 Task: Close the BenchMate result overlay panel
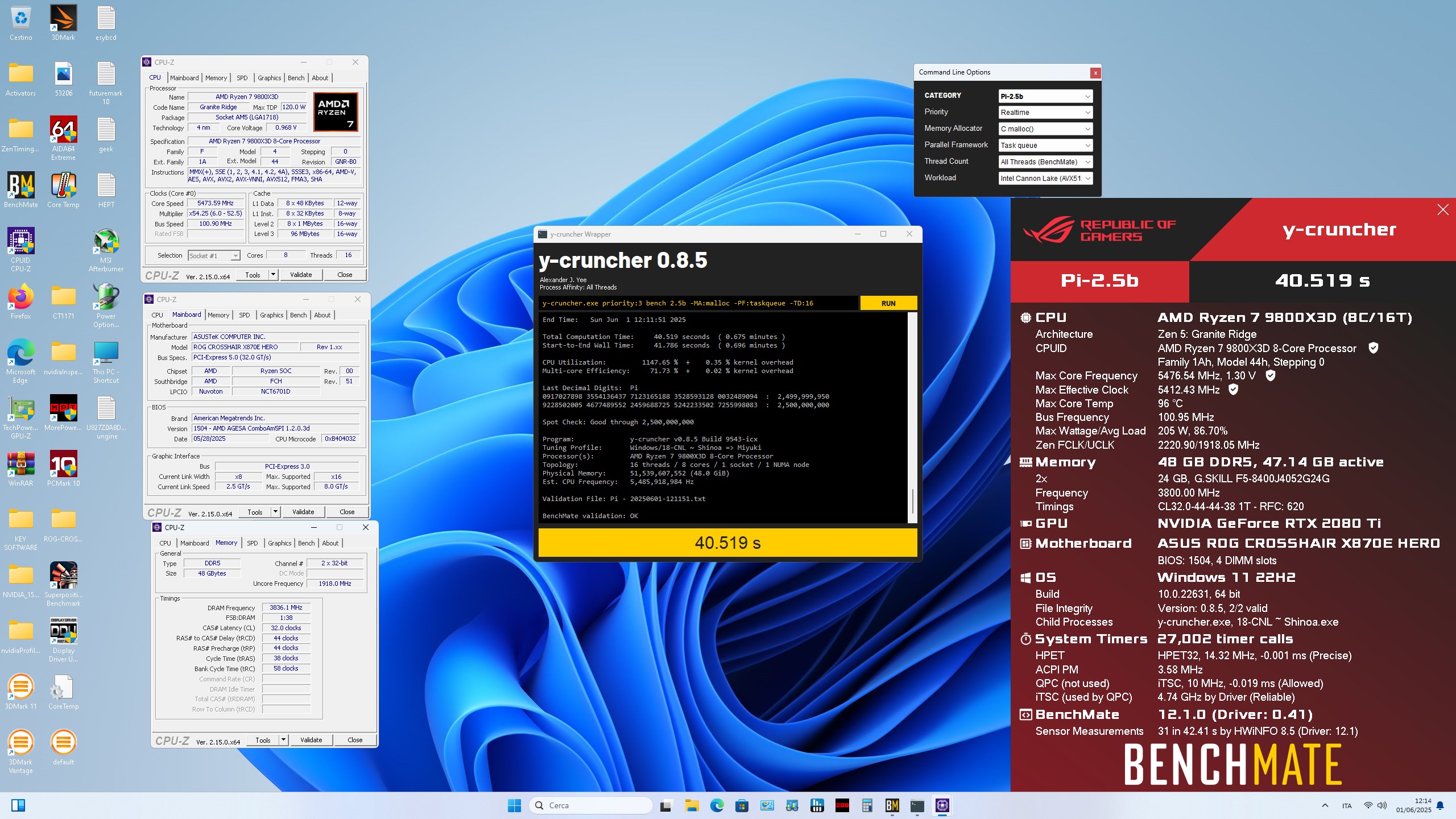pos(1443,210)
